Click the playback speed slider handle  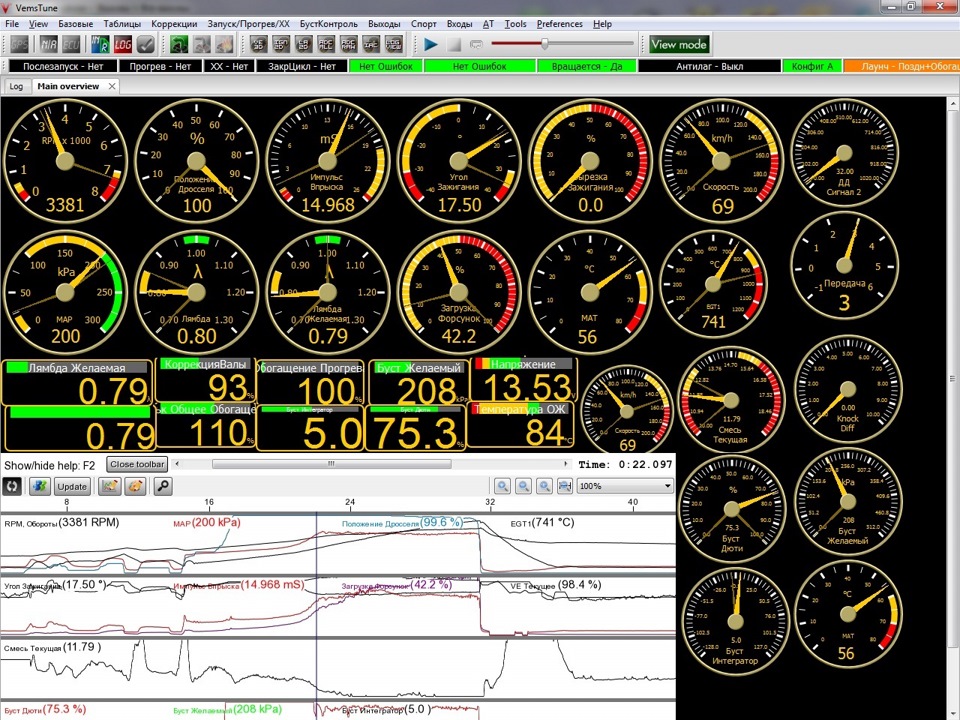tap(544, 44)
